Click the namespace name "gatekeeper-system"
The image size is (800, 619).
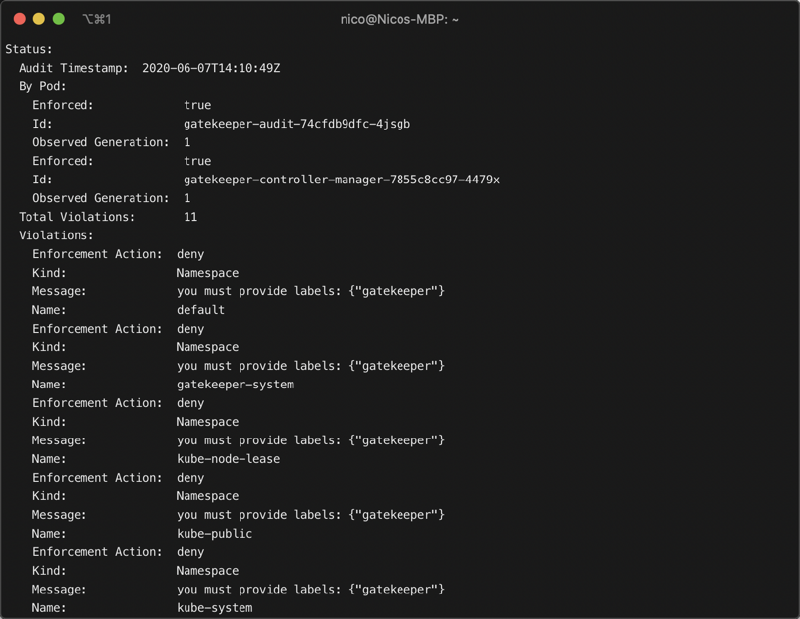point(235,385)
